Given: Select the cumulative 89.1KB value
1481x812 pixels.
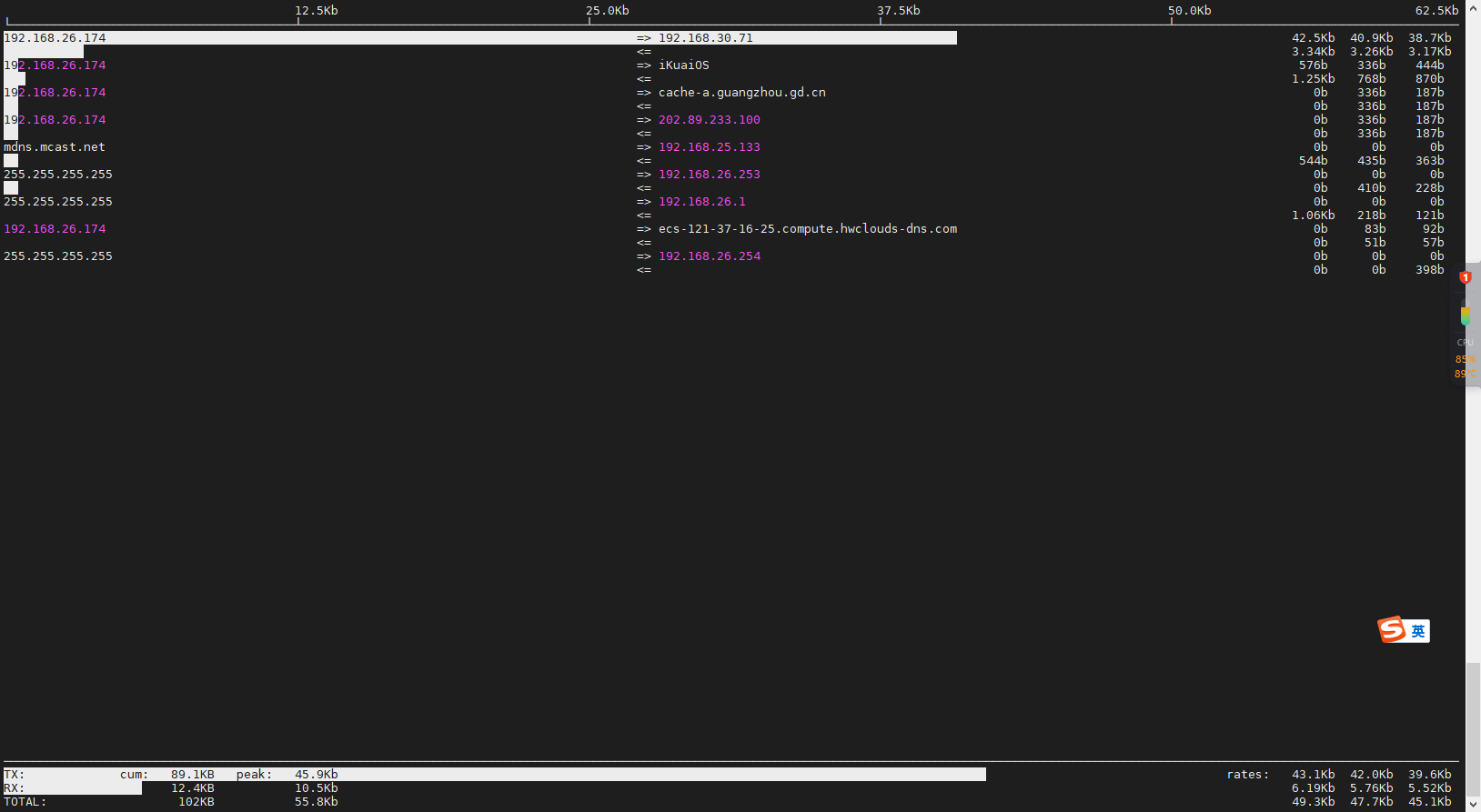Looking at the screenshot, I should [193, 774].
